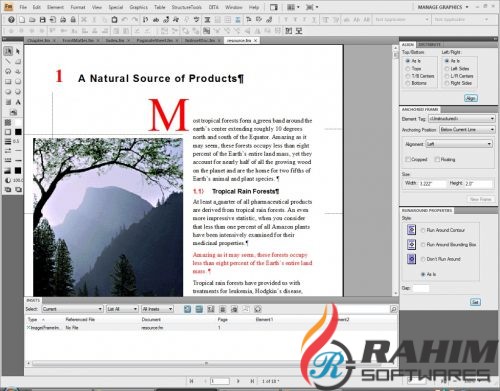Open the Select 'Current' dropdown in Insets panel
This screenshot has height=391, width=500.
point(72,309)
